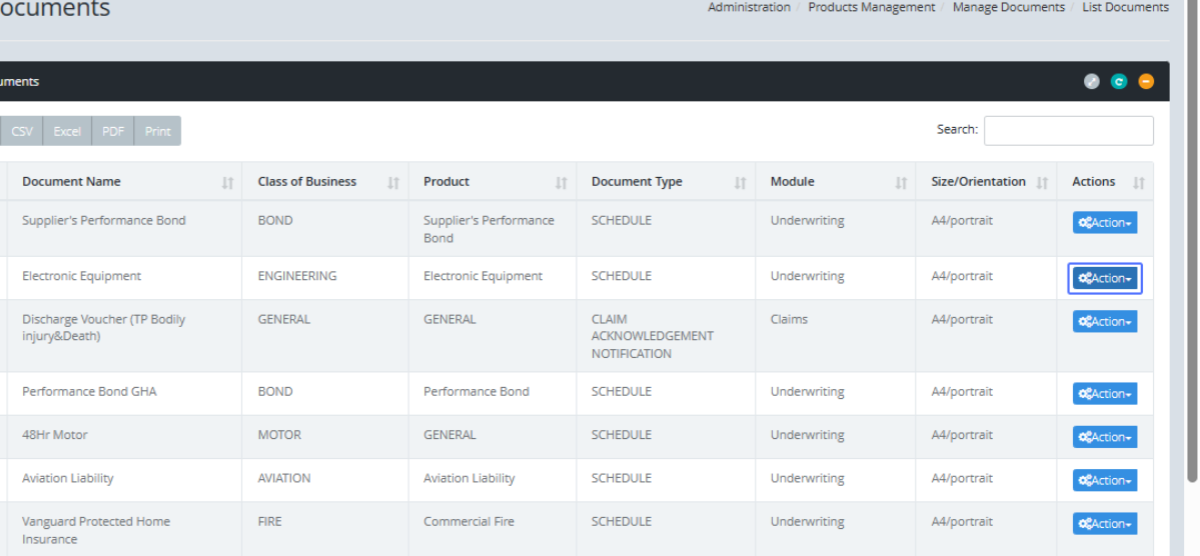1200x556 pixels.
Task: Go to Products Management breadcrumb
Action: [x=871, y=7]
